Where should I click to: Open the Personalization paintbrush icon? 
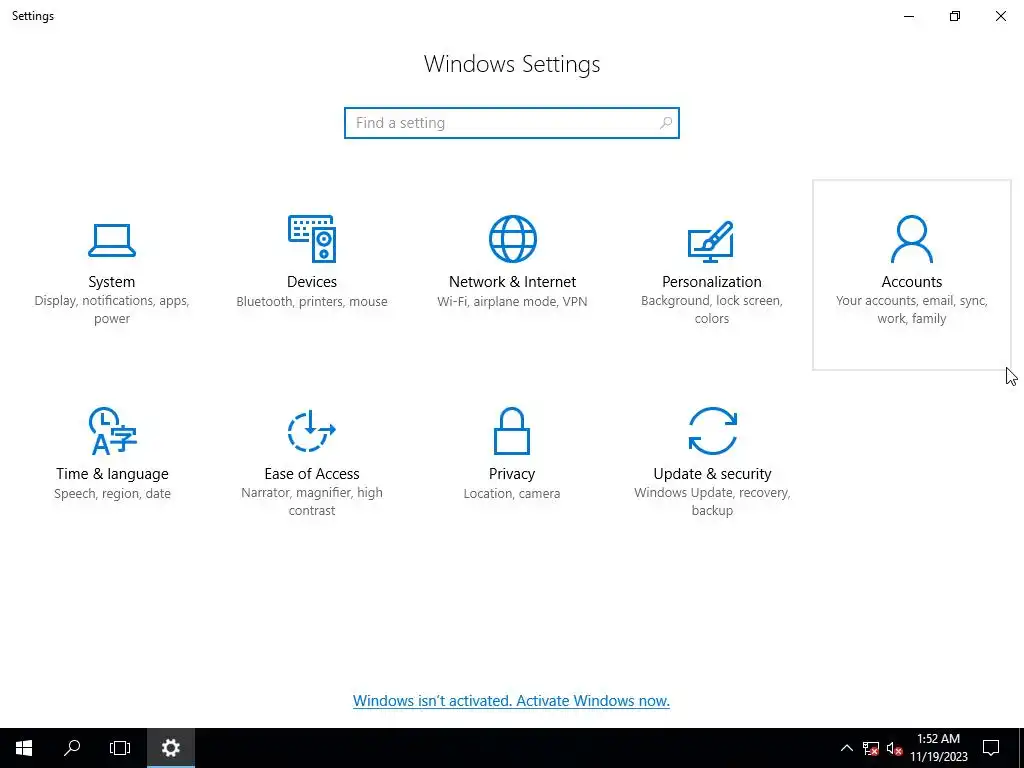tap(711, 241)
